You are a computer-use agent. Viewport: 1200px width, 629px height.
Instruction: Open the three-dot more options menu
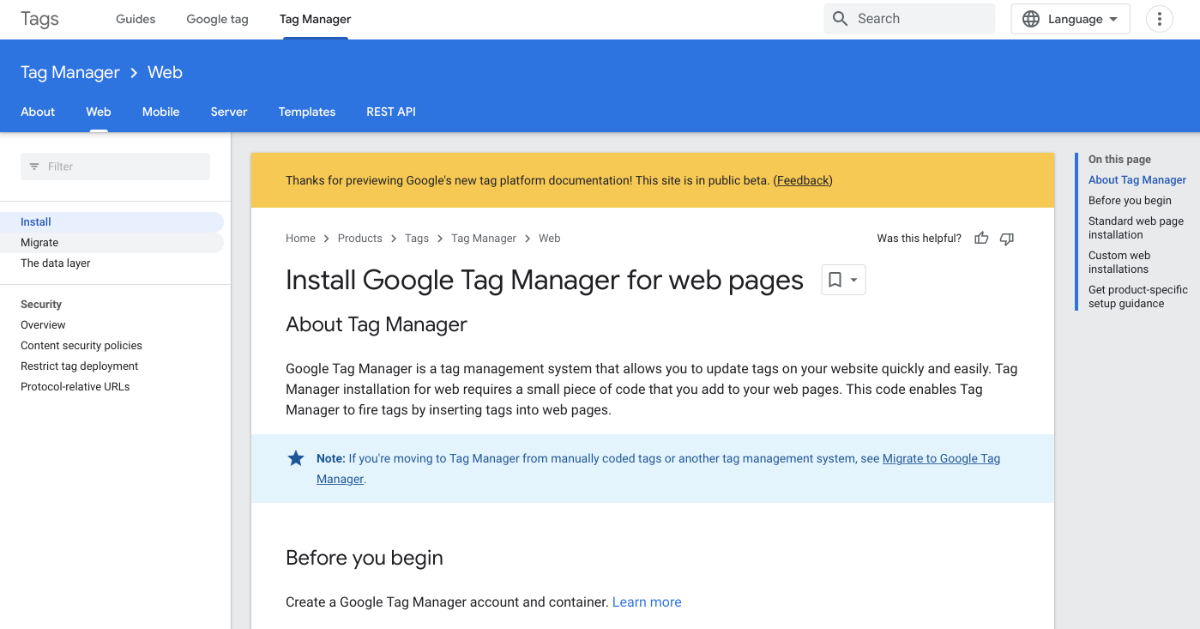tap(1159, 19)
